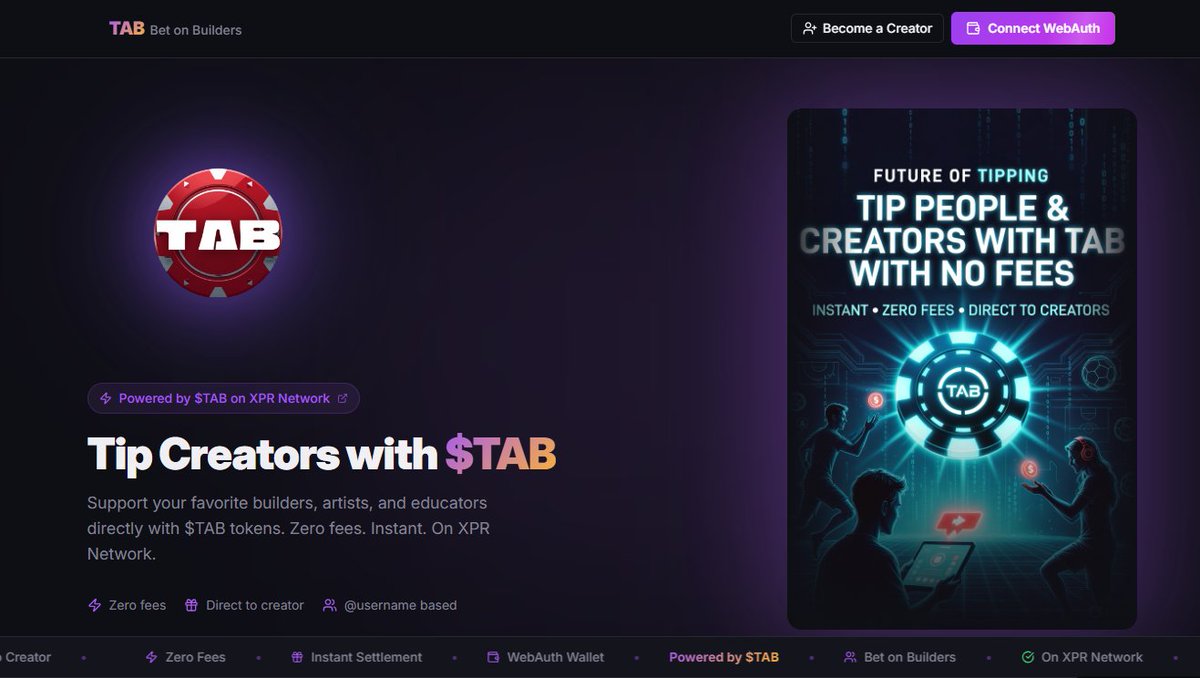Click the external link icon in Powered by badge
The height and width of the screenshot is (678, 1200).
point(343,398)
